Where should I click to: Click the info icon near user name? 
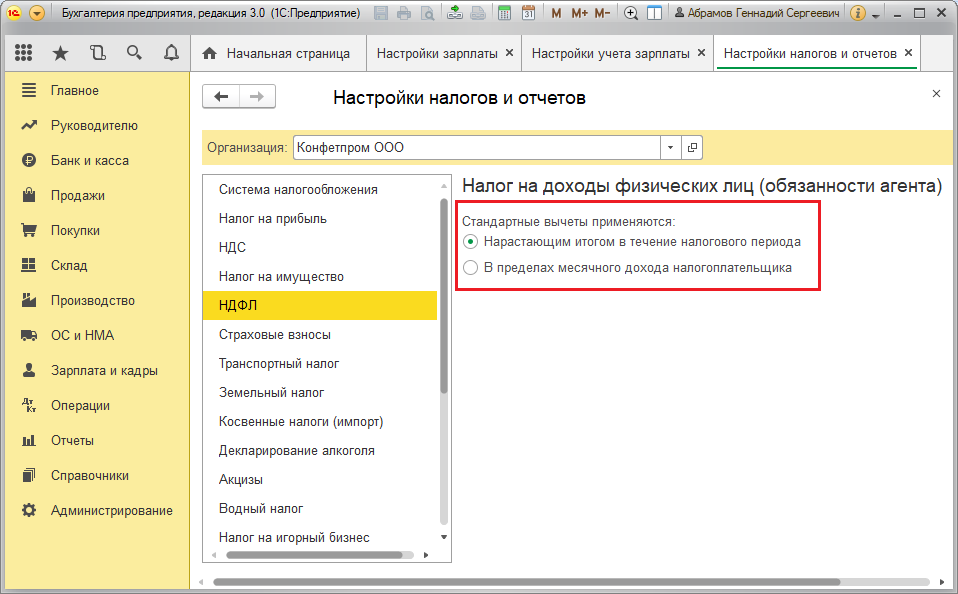pyautogui.click(x=858, y=13)
